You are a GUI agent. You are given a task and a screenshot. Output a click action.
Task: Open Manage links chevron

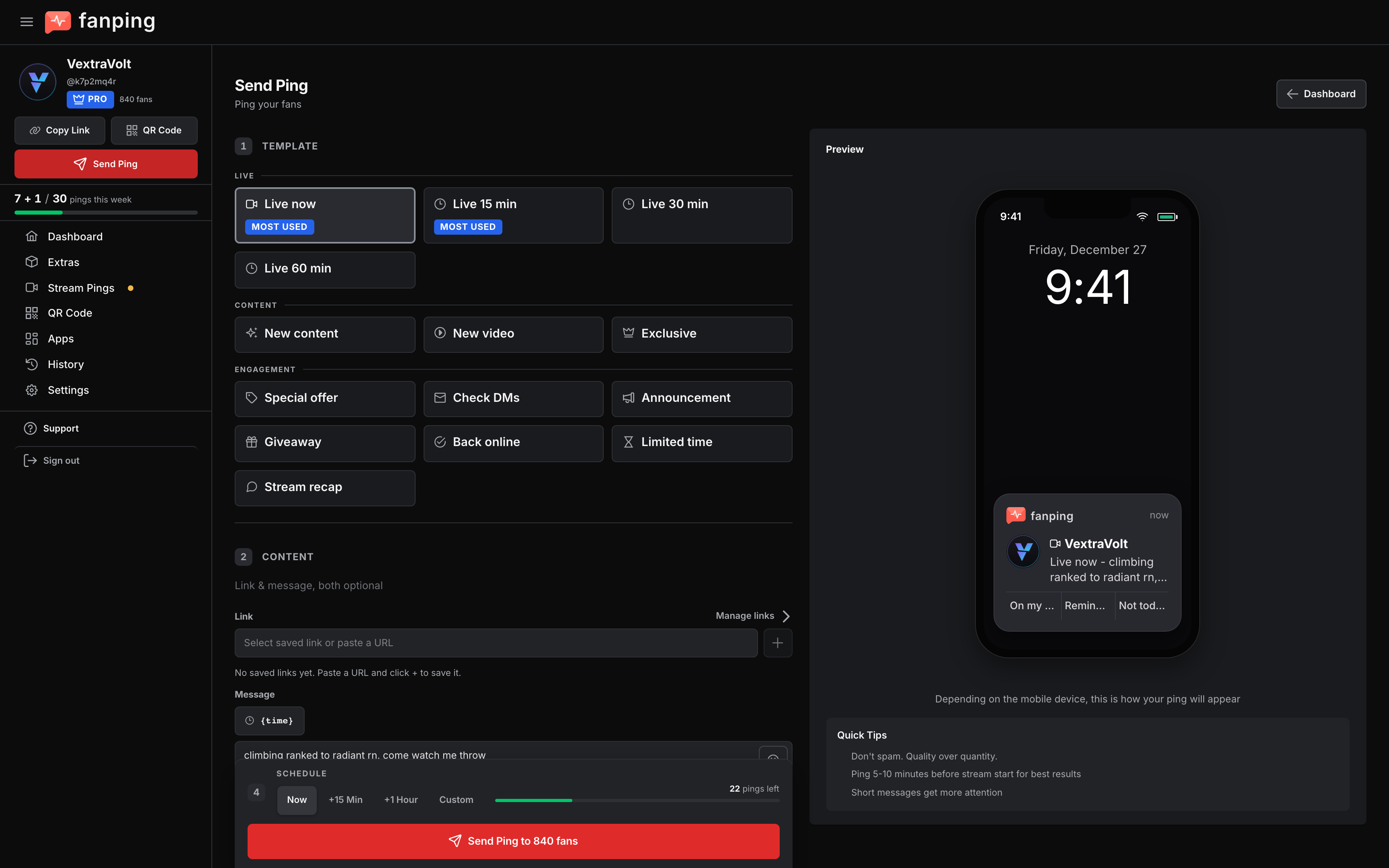tap(786, 616)
